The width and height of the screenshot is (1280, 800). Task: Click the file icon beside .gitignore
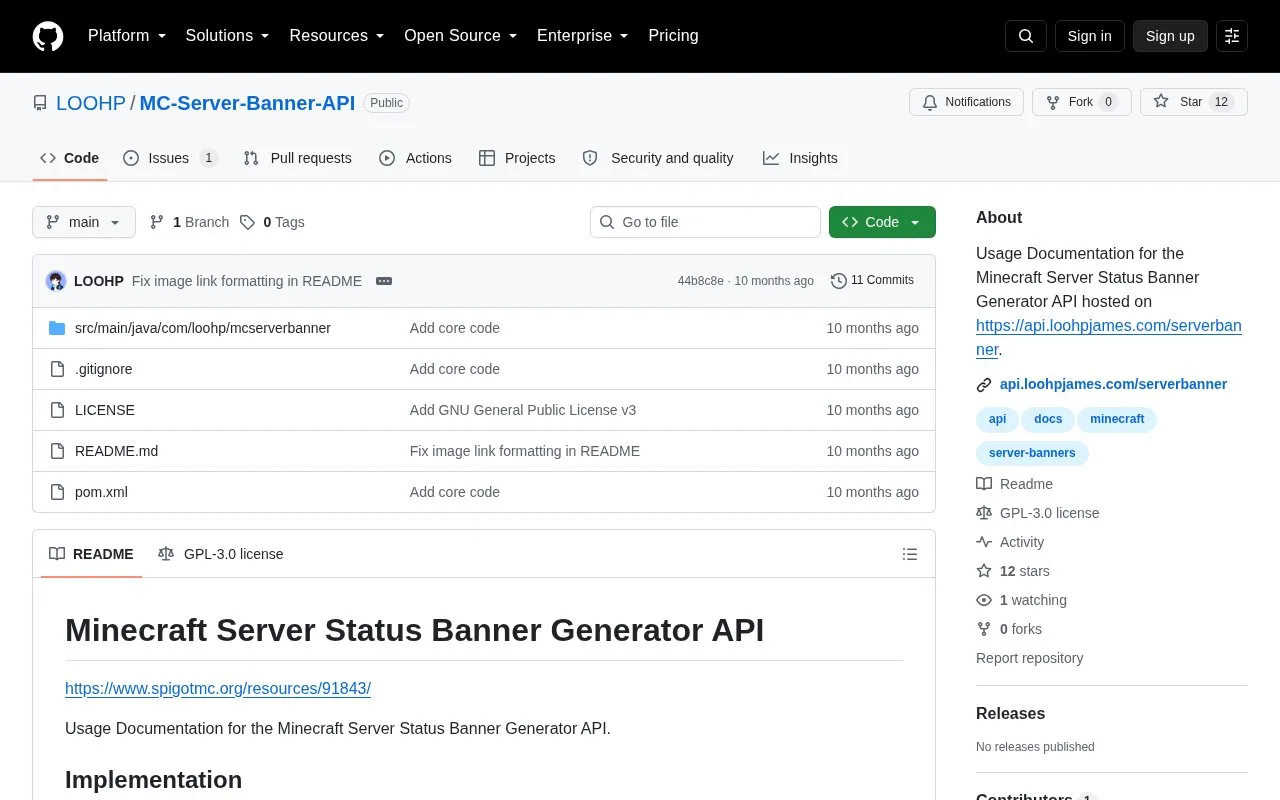coord(57,369)
